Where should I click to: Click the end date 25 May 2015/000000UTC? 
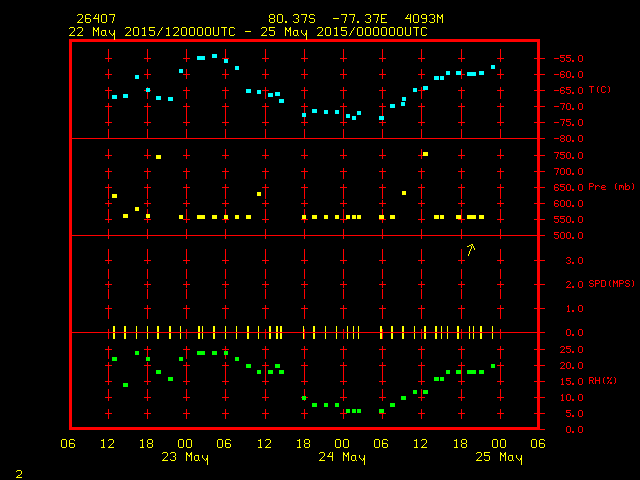coord(344,32)
